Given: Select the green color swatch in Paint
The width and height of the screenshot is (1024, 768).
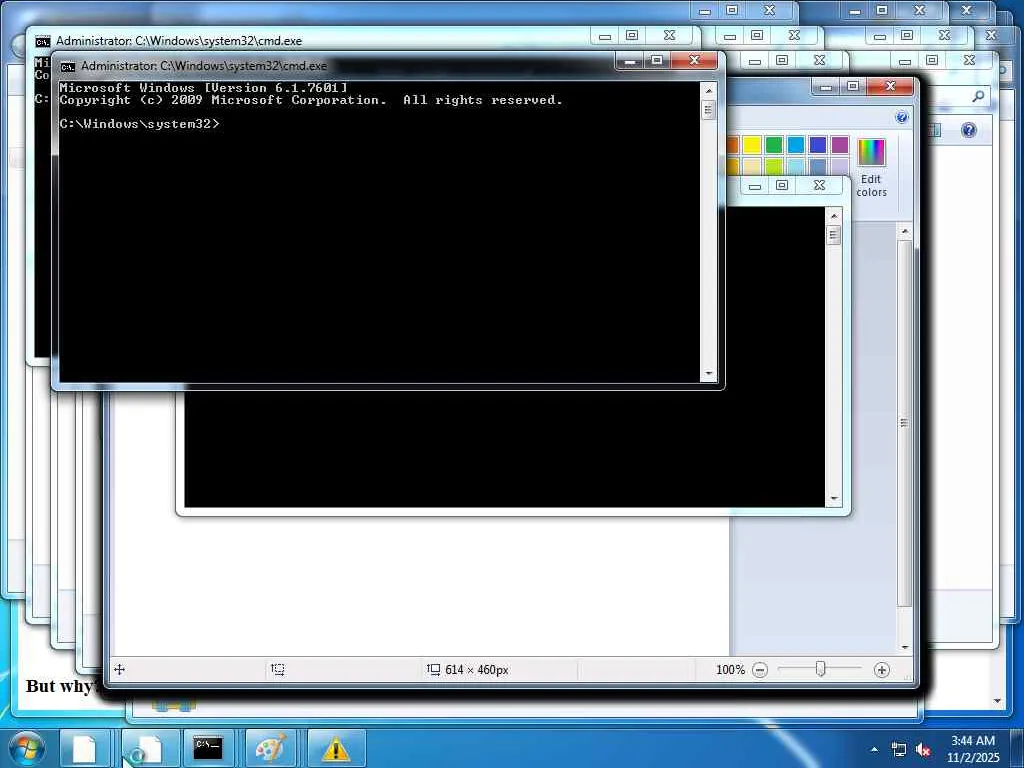Looking at the screenshot, I should (x=774, y=144).
